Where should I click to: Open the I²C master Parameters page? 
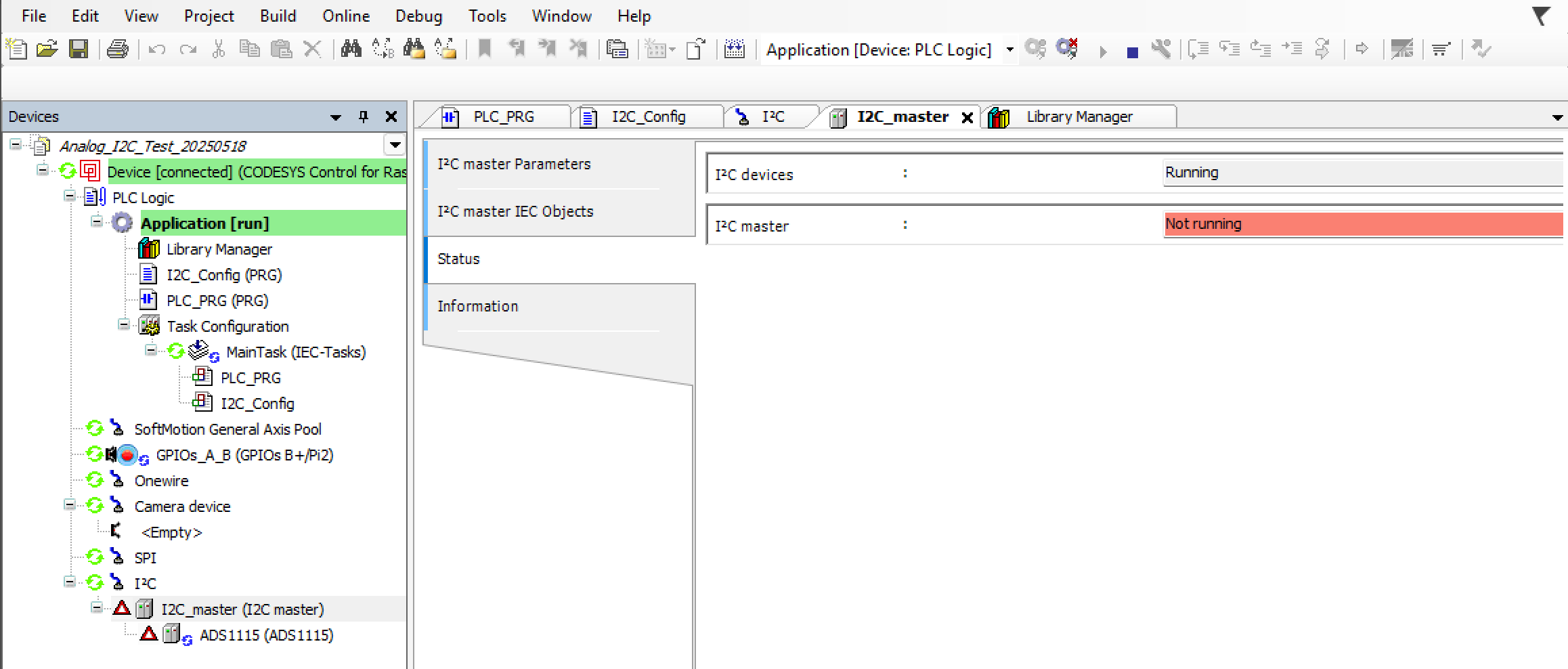560,165
